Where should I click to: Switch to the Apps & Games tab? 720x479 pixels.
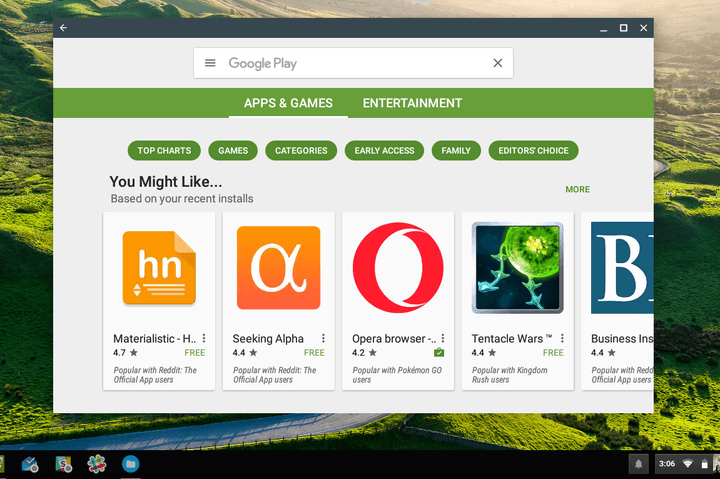(288, 103)
